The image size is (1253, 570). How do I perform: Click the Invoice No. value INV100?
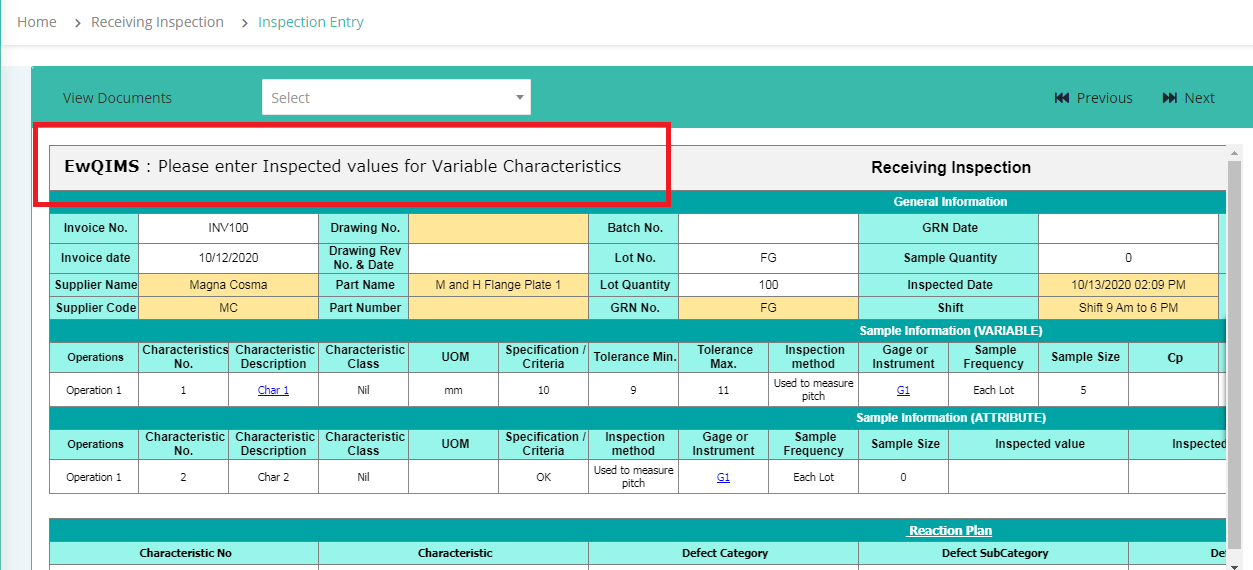(228, 228)
